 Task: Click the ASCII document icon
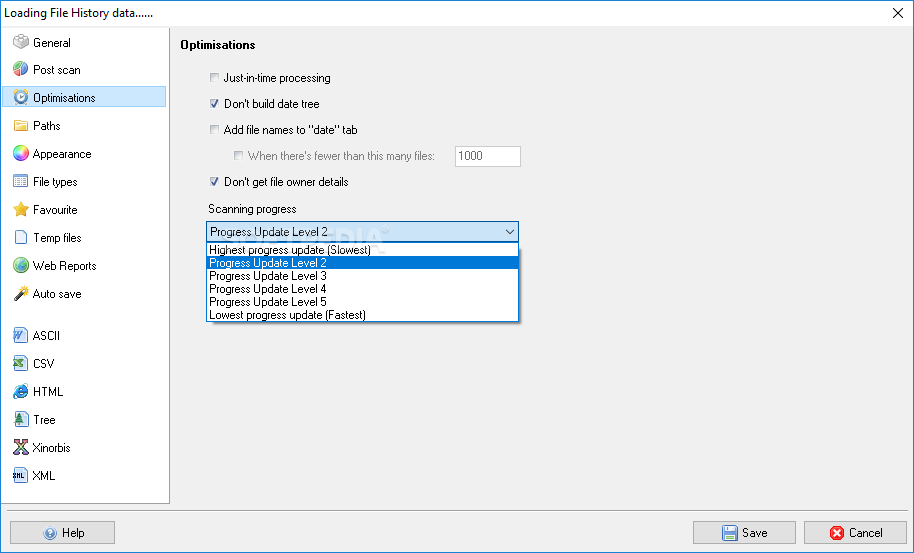coord(21,335)
